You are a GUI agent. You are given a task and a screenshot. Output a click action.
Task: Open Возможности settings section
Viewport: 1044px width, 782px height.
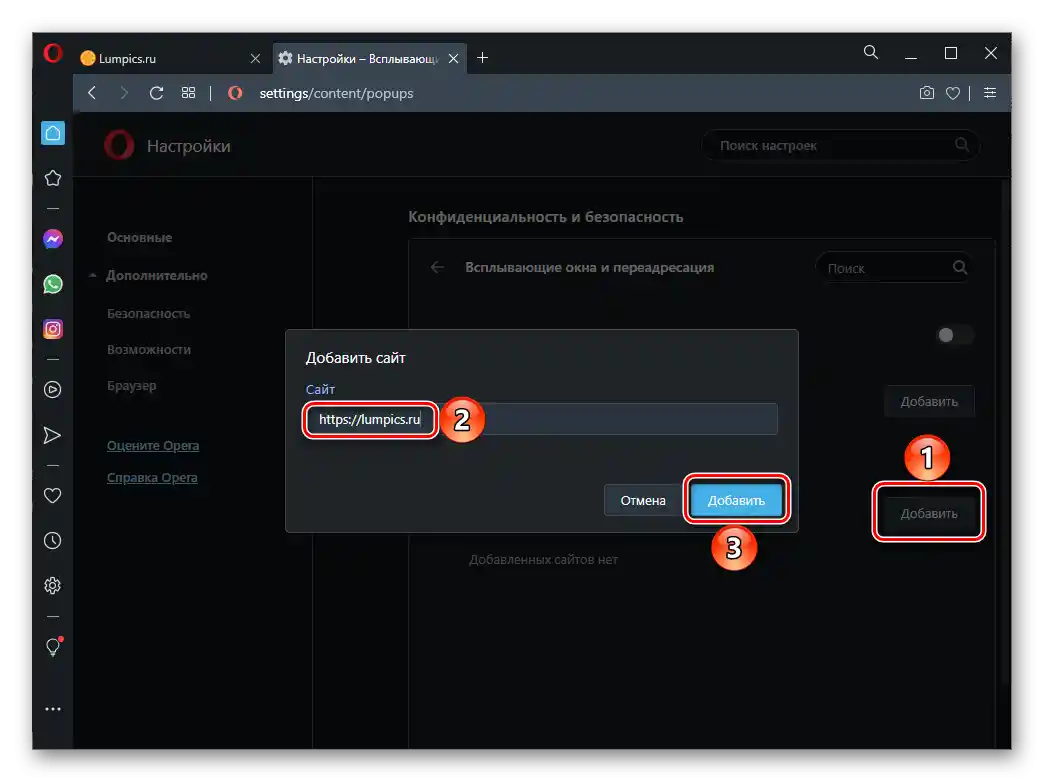tap(149, 350)
